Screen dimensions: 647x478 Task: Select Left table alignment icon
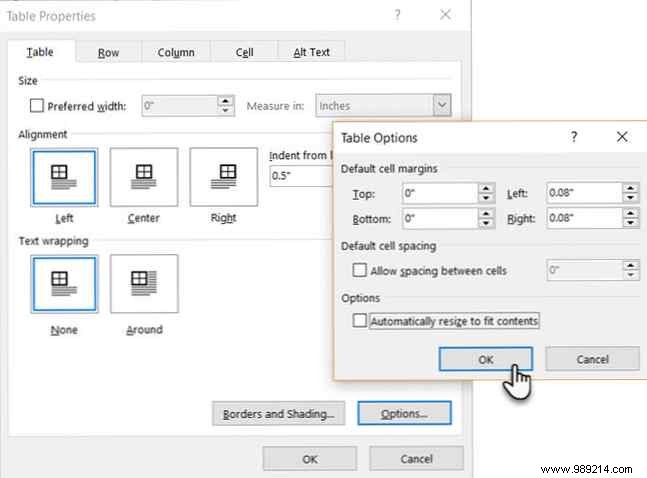(64, 177)
